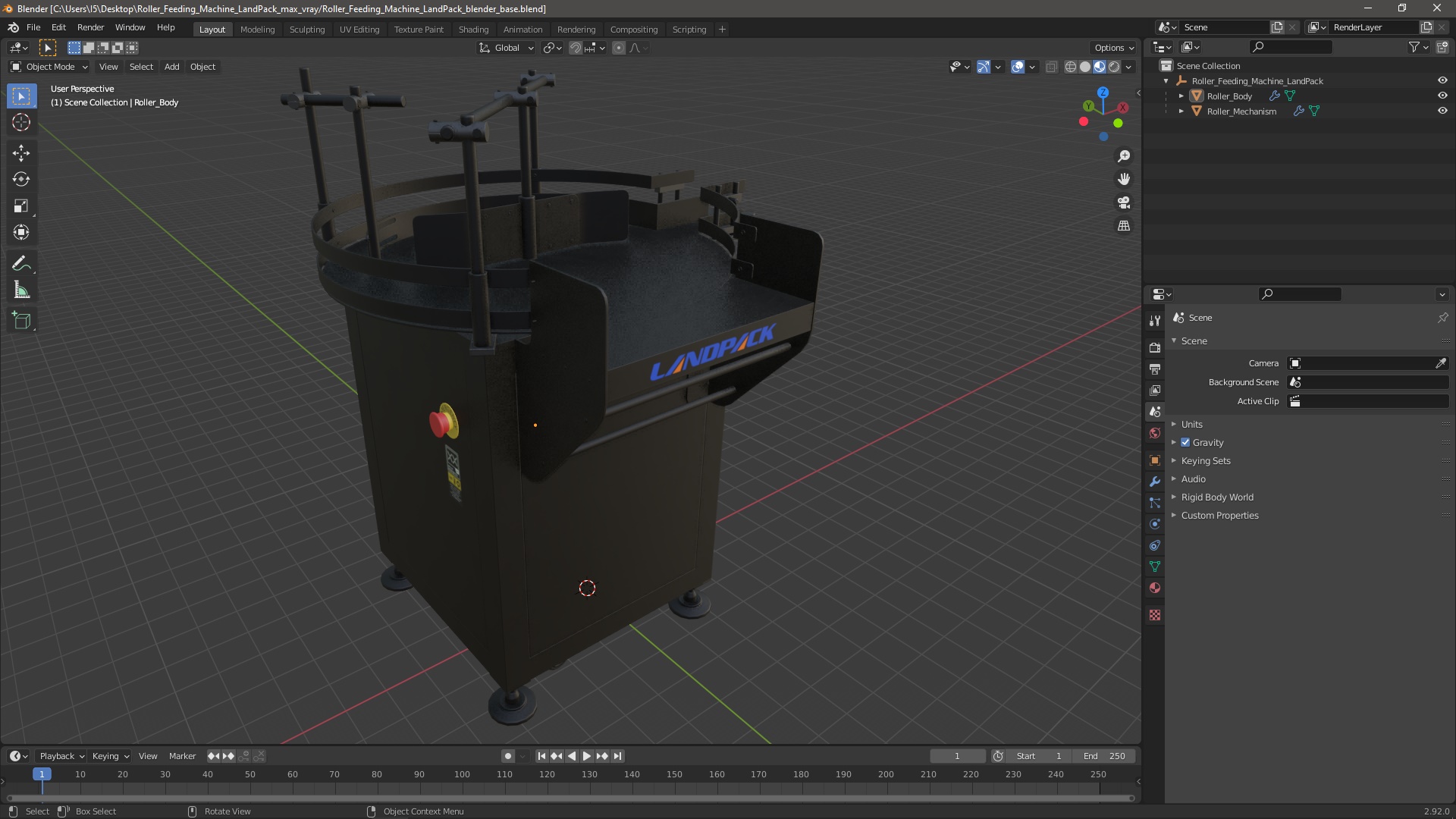Viewport: 1456px width, 819px height.
Task: Activate the Measure tool
Action: tap(20, 290)
